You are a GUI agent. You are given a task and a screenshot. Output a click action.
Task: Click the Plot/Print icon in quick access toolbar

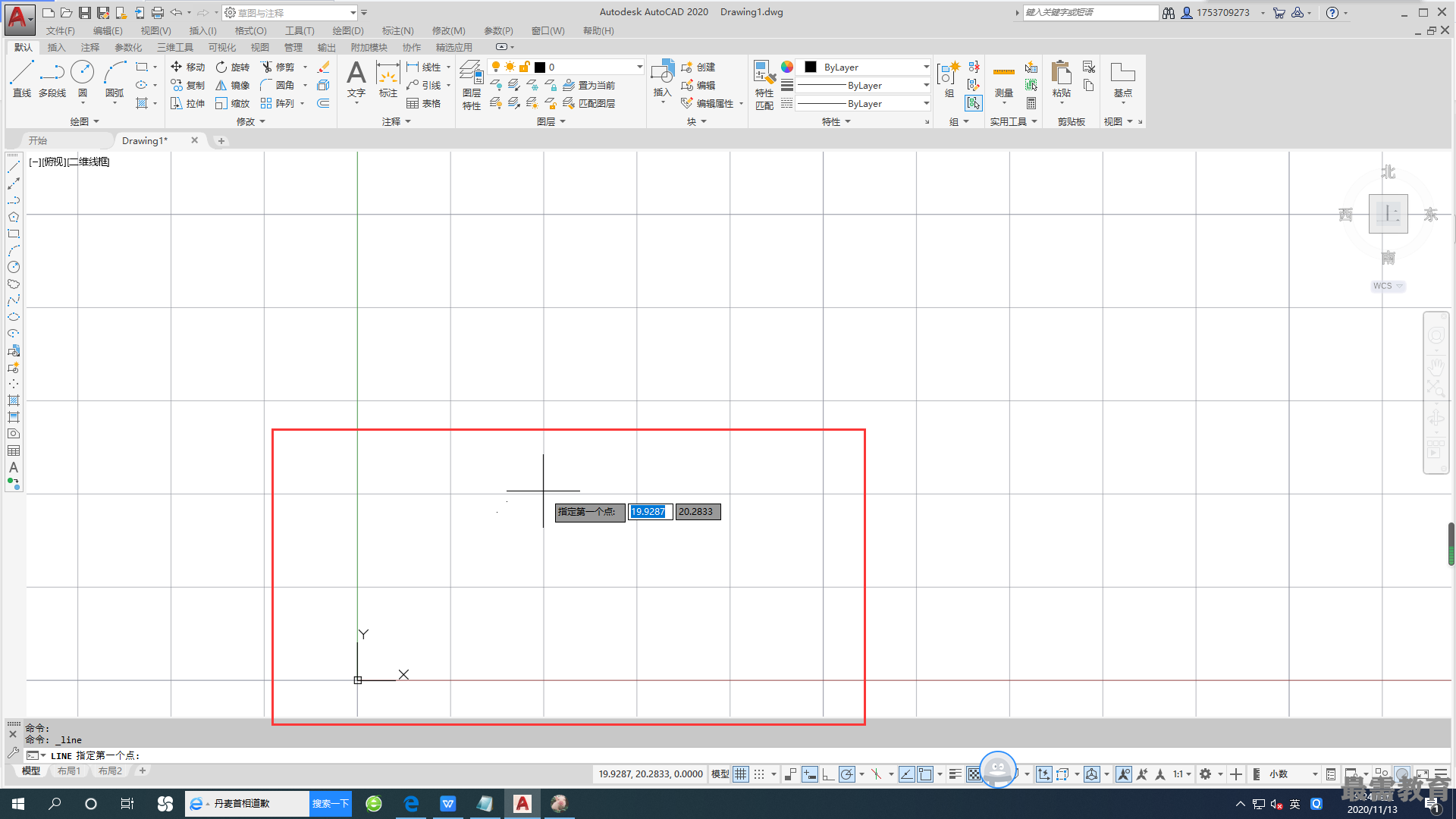[158, 13]
